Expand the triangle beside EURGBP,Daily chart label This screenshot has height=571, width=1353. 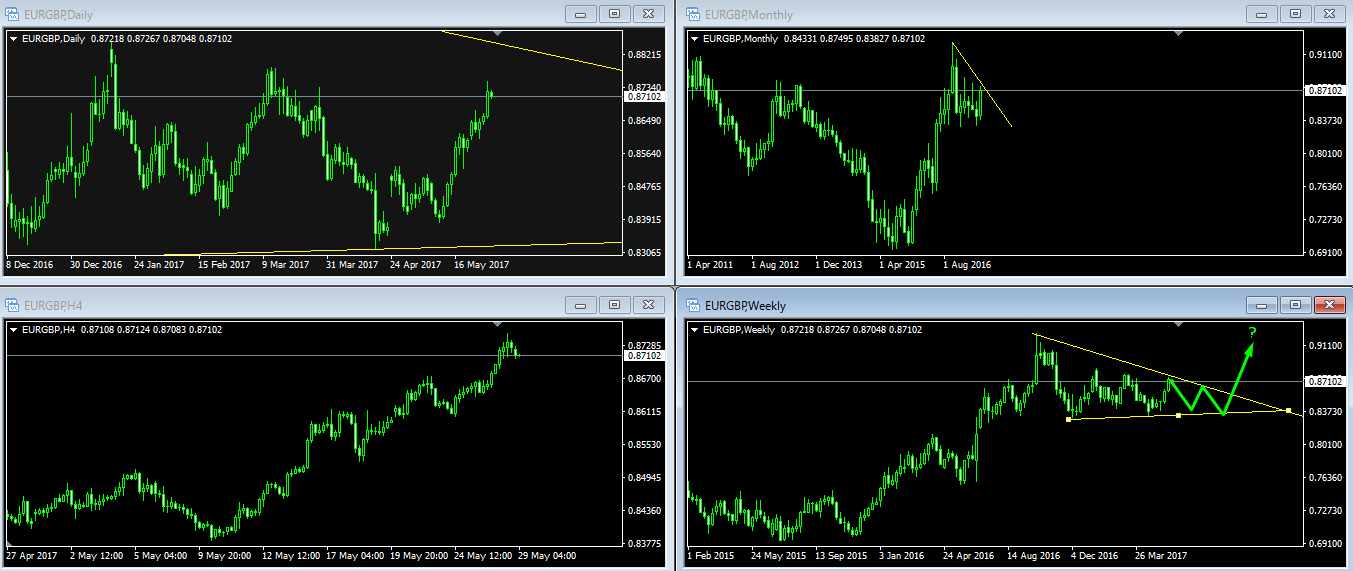pyautogui.click(x=13, y=39)
